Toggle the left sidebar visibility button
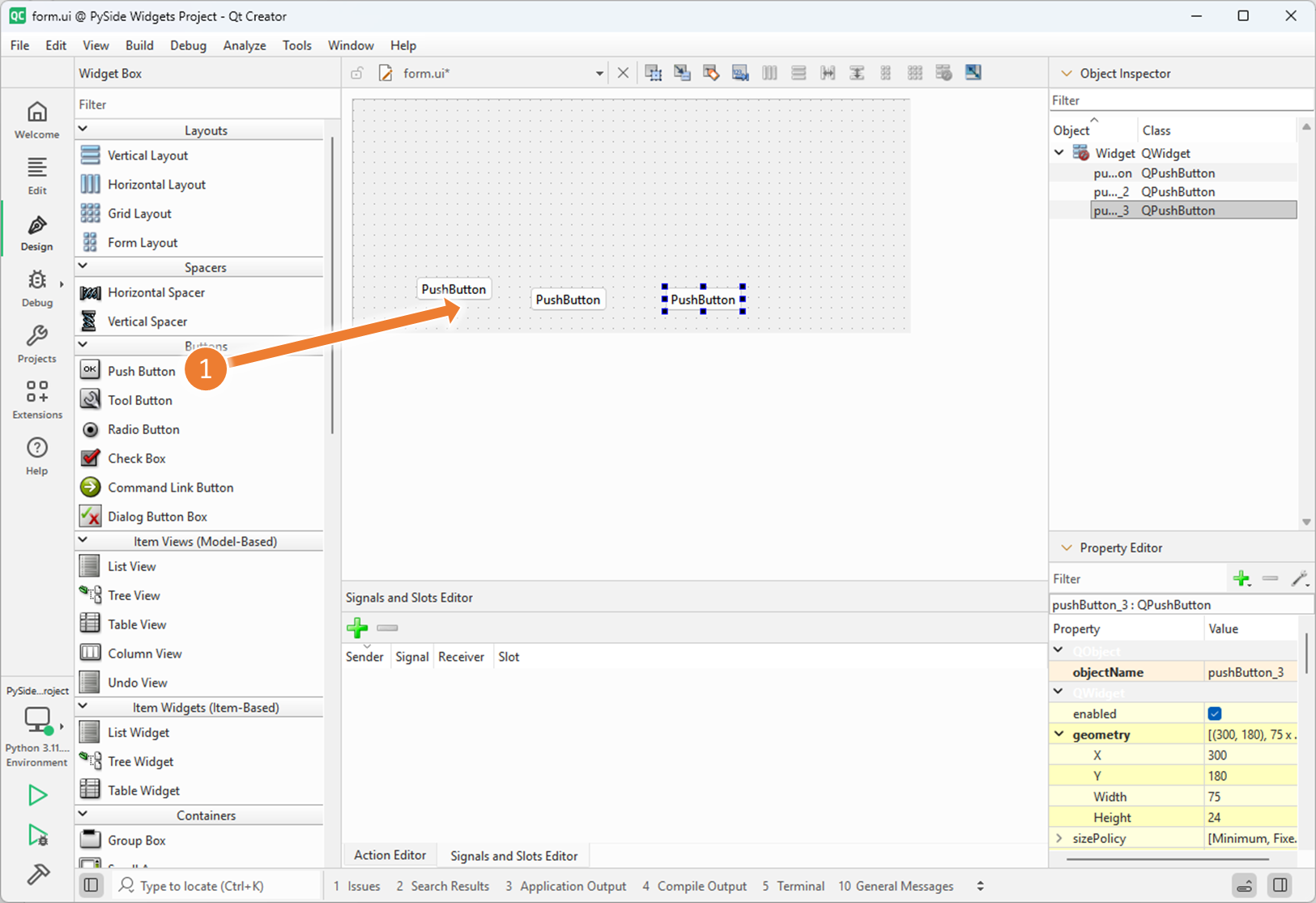Screen dimensions: 1316x903 (91, 885)
